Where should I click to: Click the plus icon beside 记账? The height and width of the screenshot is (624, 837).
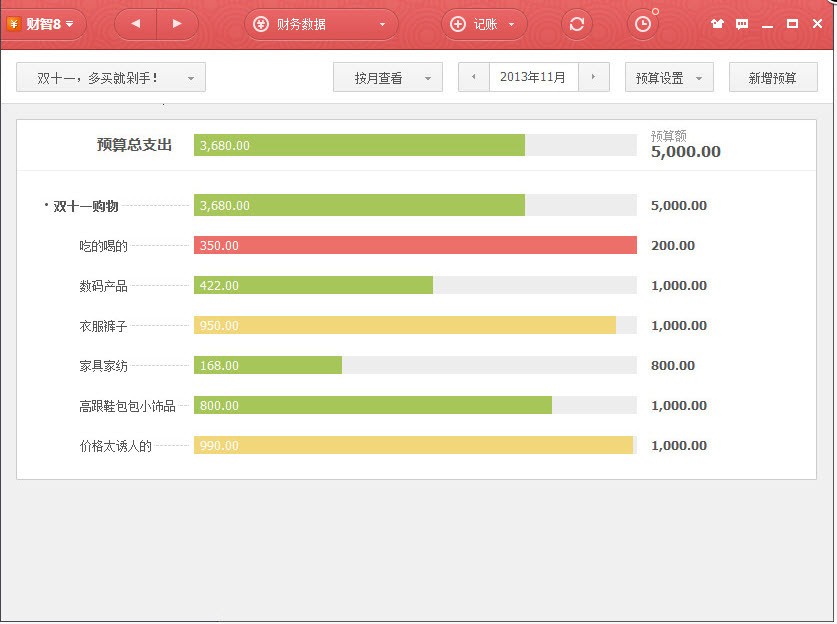click(x=458, y=24)
